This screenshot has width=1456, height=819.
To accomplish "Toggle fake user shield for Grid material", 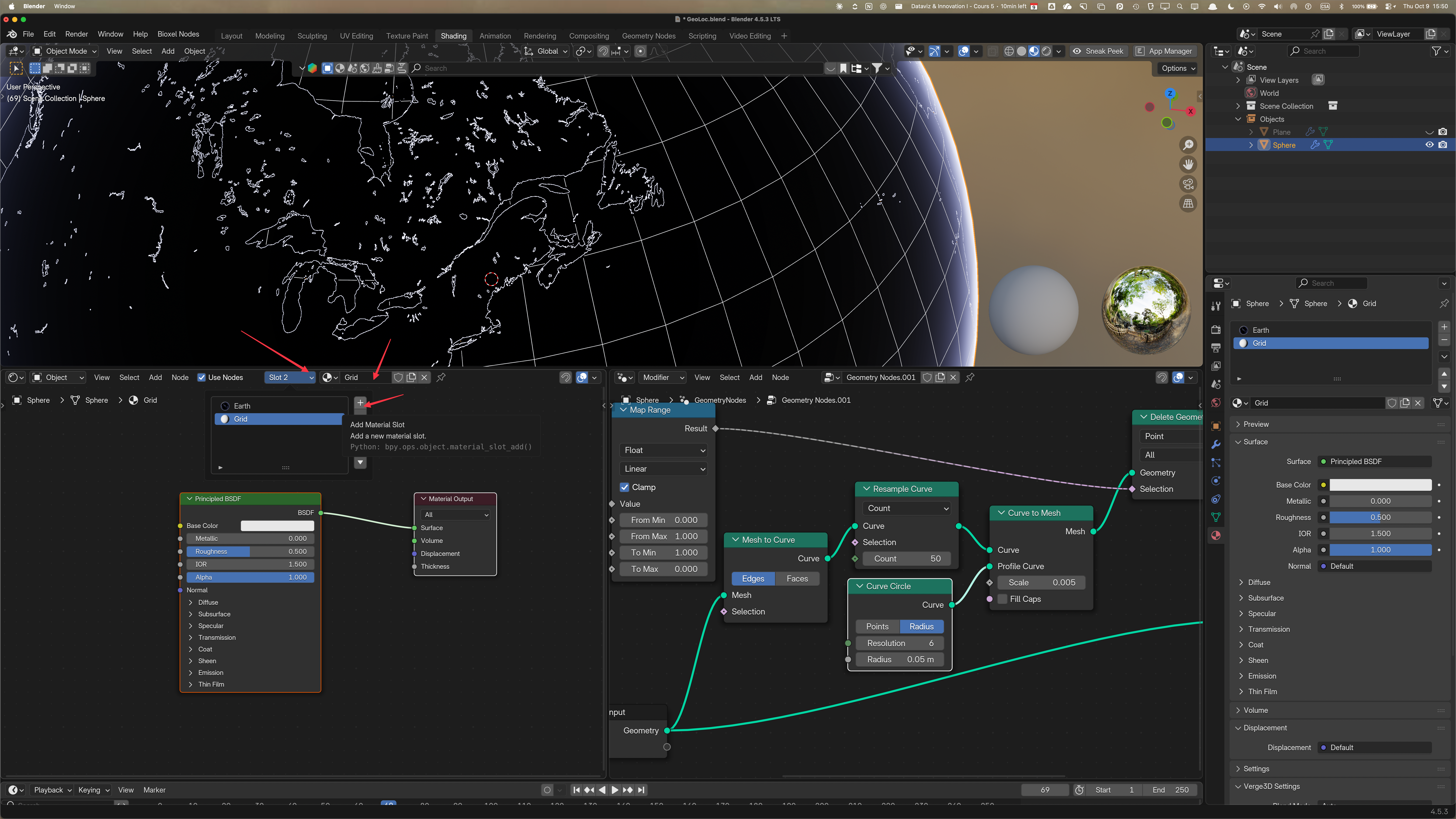I will click(398, 378).
